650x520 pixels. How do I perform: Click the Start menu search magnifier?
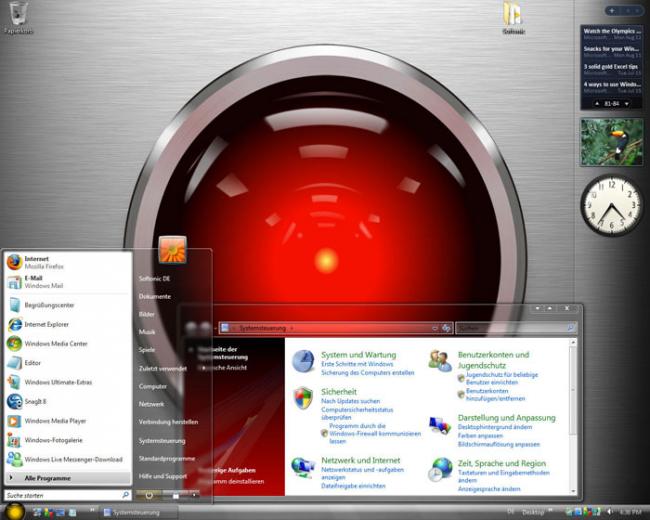tap(126, 495)
